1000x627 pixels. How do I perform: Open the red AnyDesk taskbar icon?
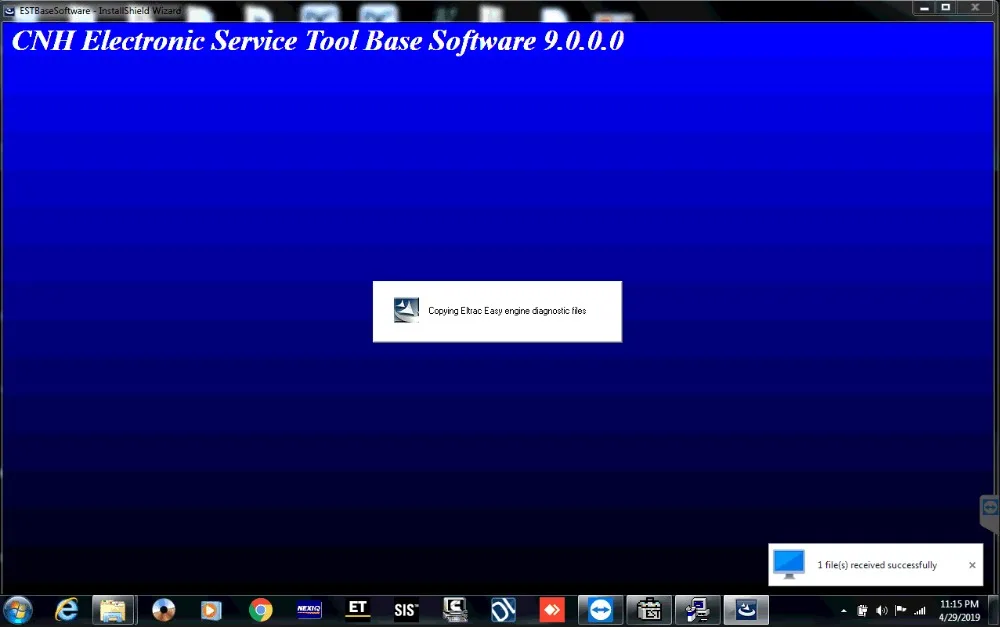(552, 610)
